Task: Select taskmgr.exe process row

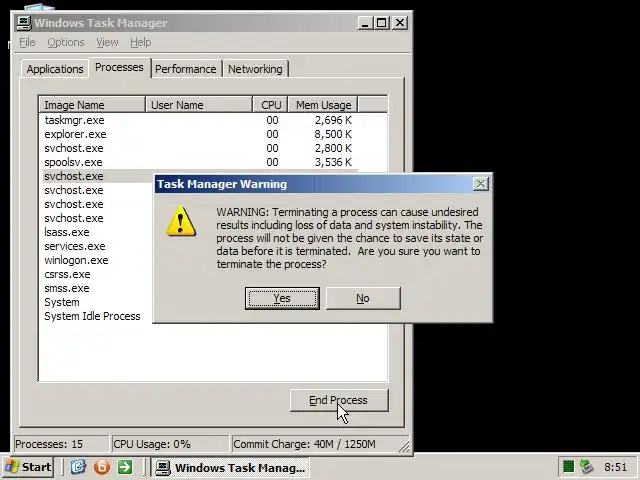Action: (x=200, y=120)
